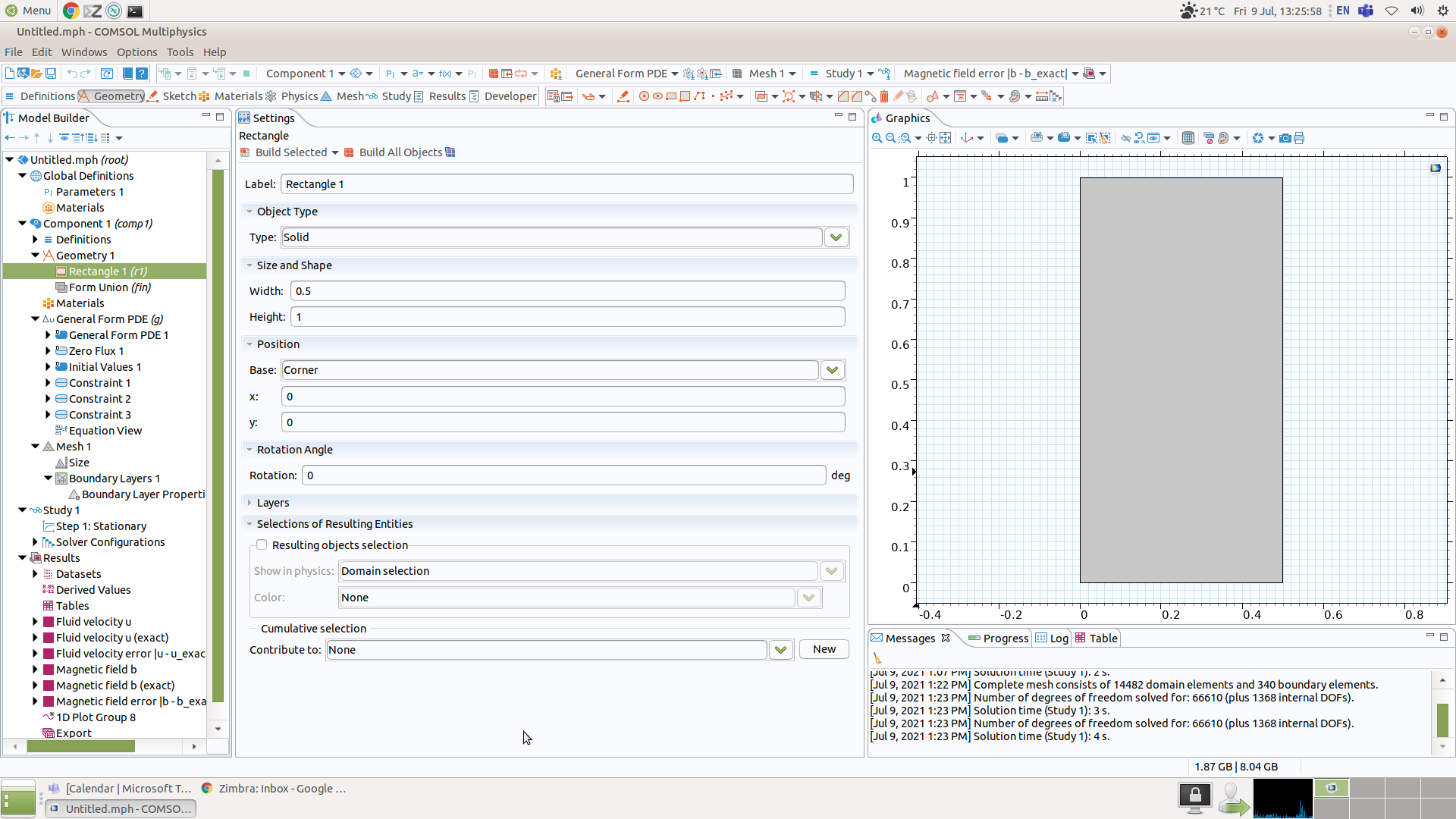Viewport: 1456px width, 819px height.
Task: Select the Rectangle drawing tool icon
Action: pyautogui.click(x=671, y=96)
